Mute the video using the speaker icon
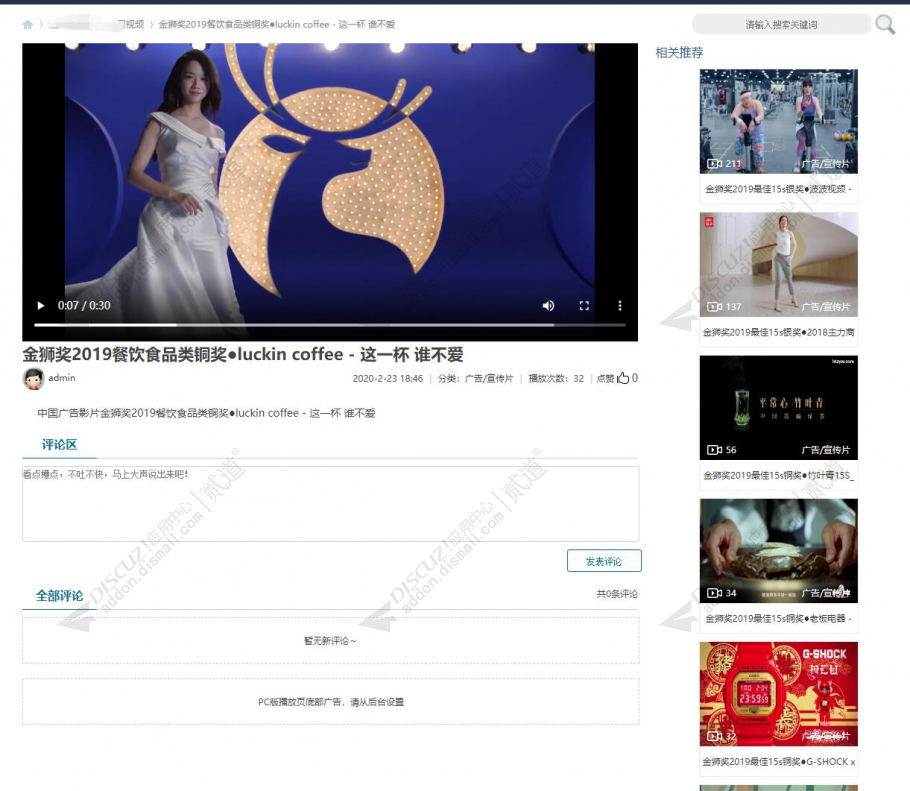This screenshot has height=791, width=910. [548, 305]
